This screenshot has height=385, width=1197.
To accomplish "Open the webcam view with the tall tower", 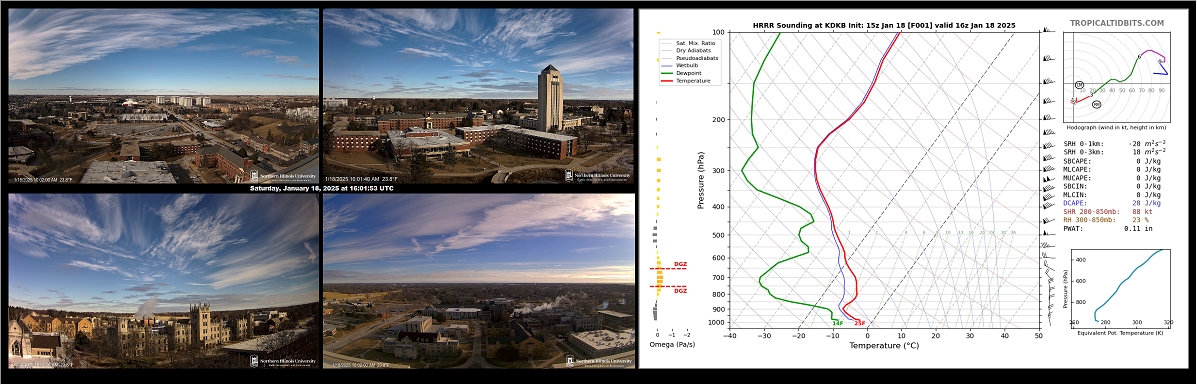I will click(x=479, y=96).
